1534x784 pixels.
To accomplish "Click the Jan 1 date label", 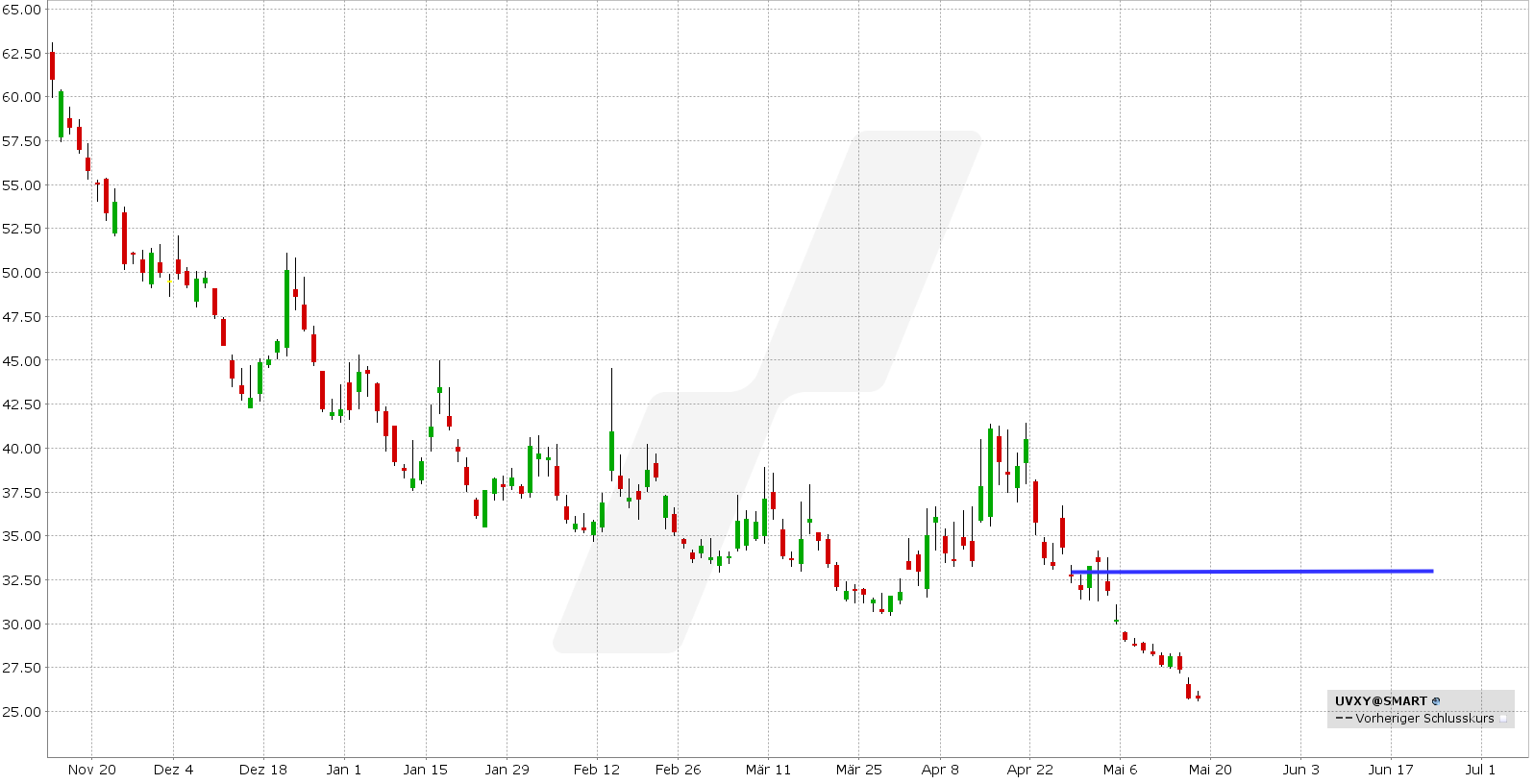I will pos(344,770).
